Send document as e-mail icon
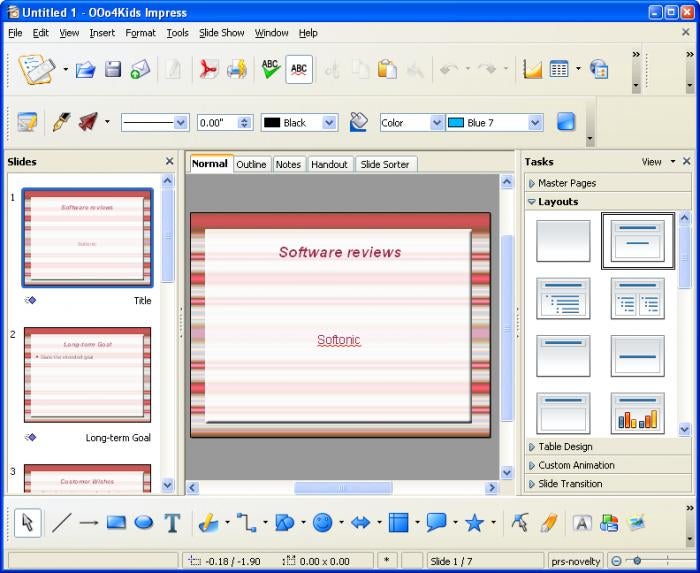This screenshot has width=700, height=573. tap(140, 70)
